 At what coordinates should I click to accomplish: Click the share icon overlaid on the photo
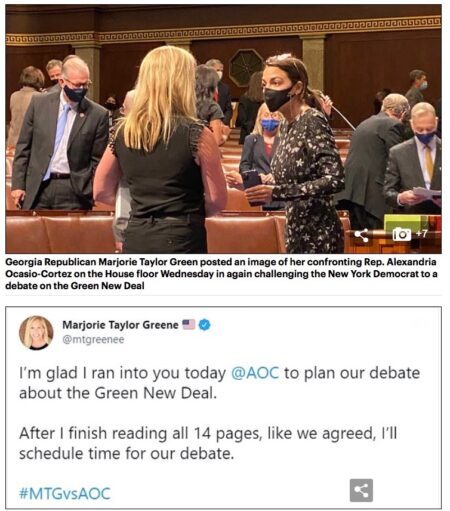tap(361, 235)
